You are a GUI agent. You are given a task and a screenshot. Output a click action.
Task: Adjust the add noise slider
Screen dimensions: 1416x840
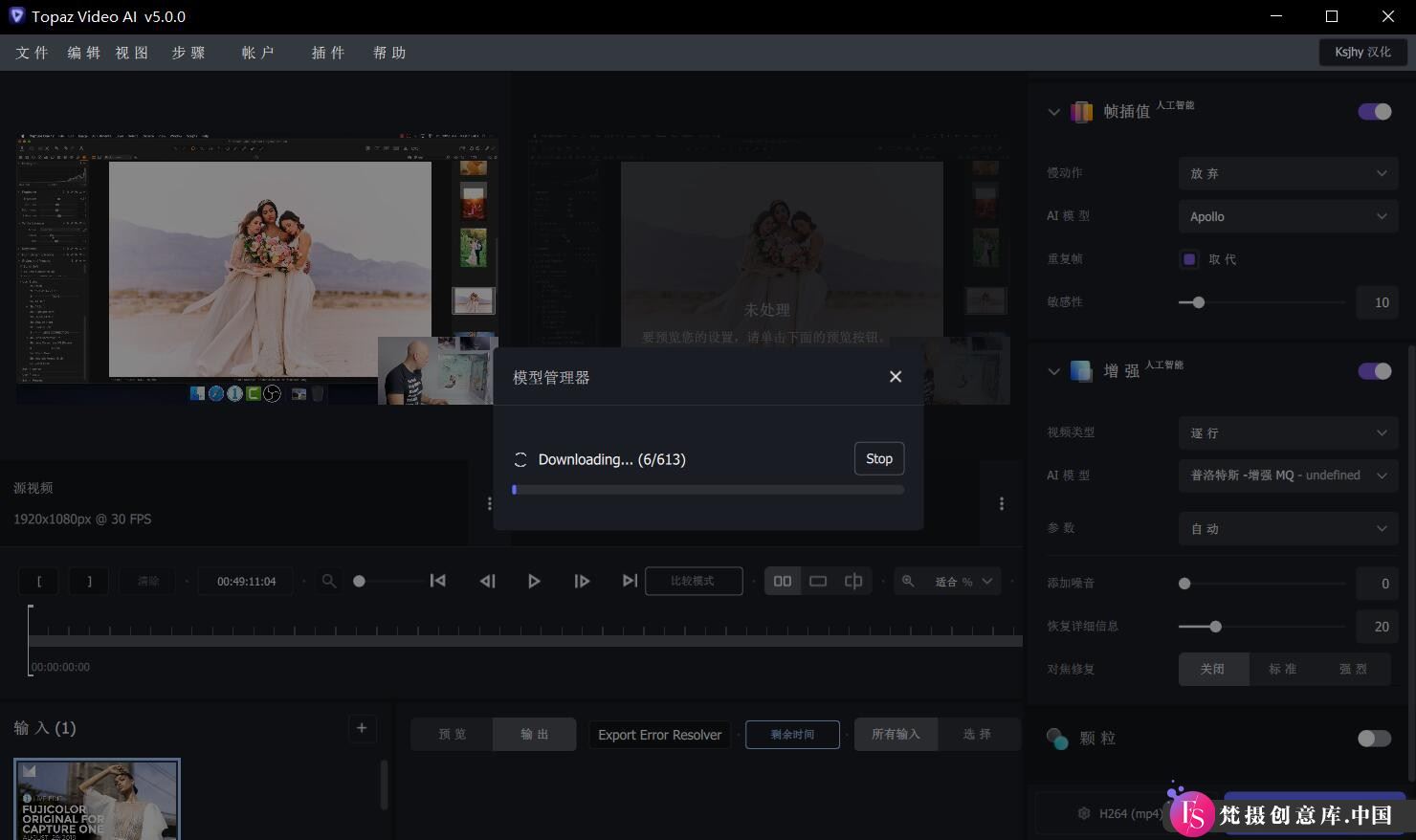pos(1262,584)
